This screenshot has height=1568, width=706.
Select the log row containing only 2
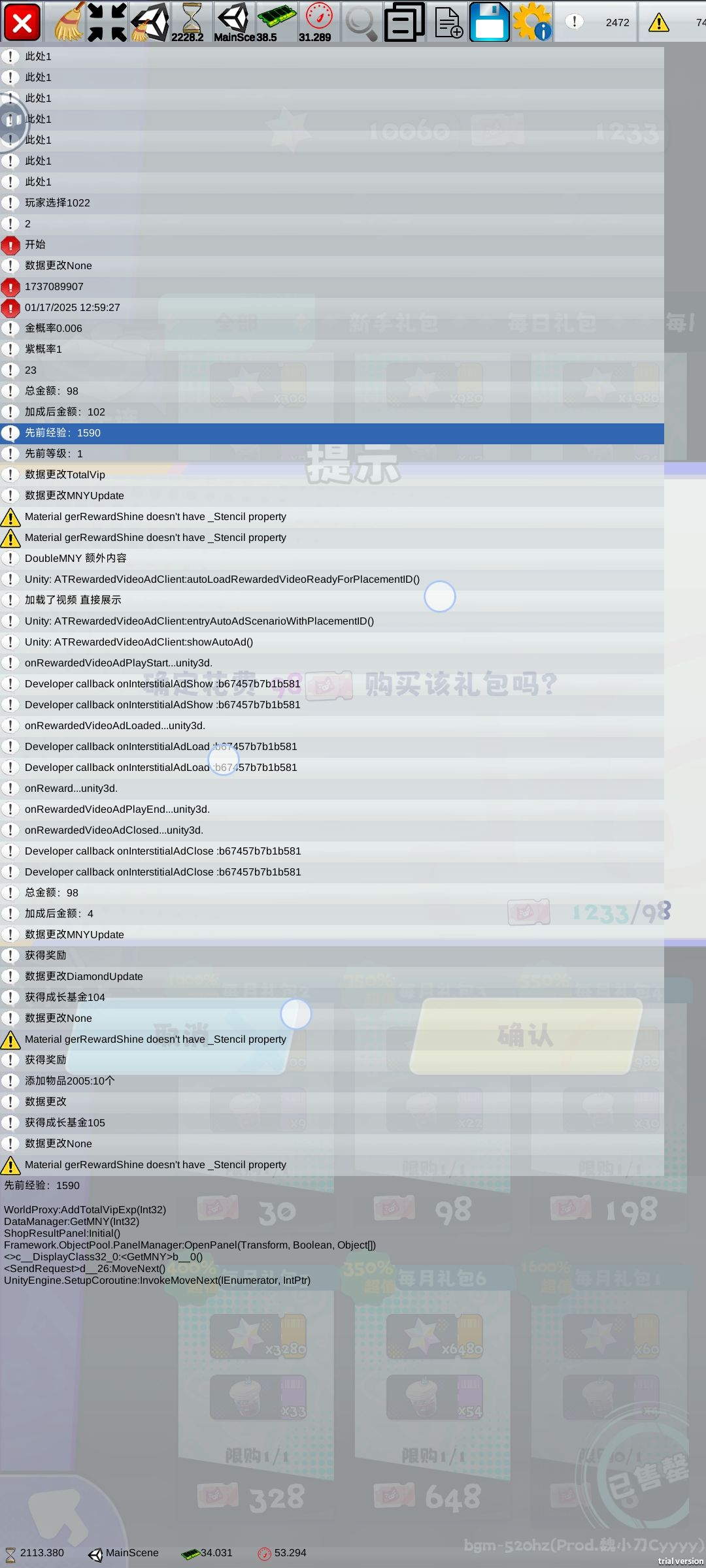pos(332,224)
